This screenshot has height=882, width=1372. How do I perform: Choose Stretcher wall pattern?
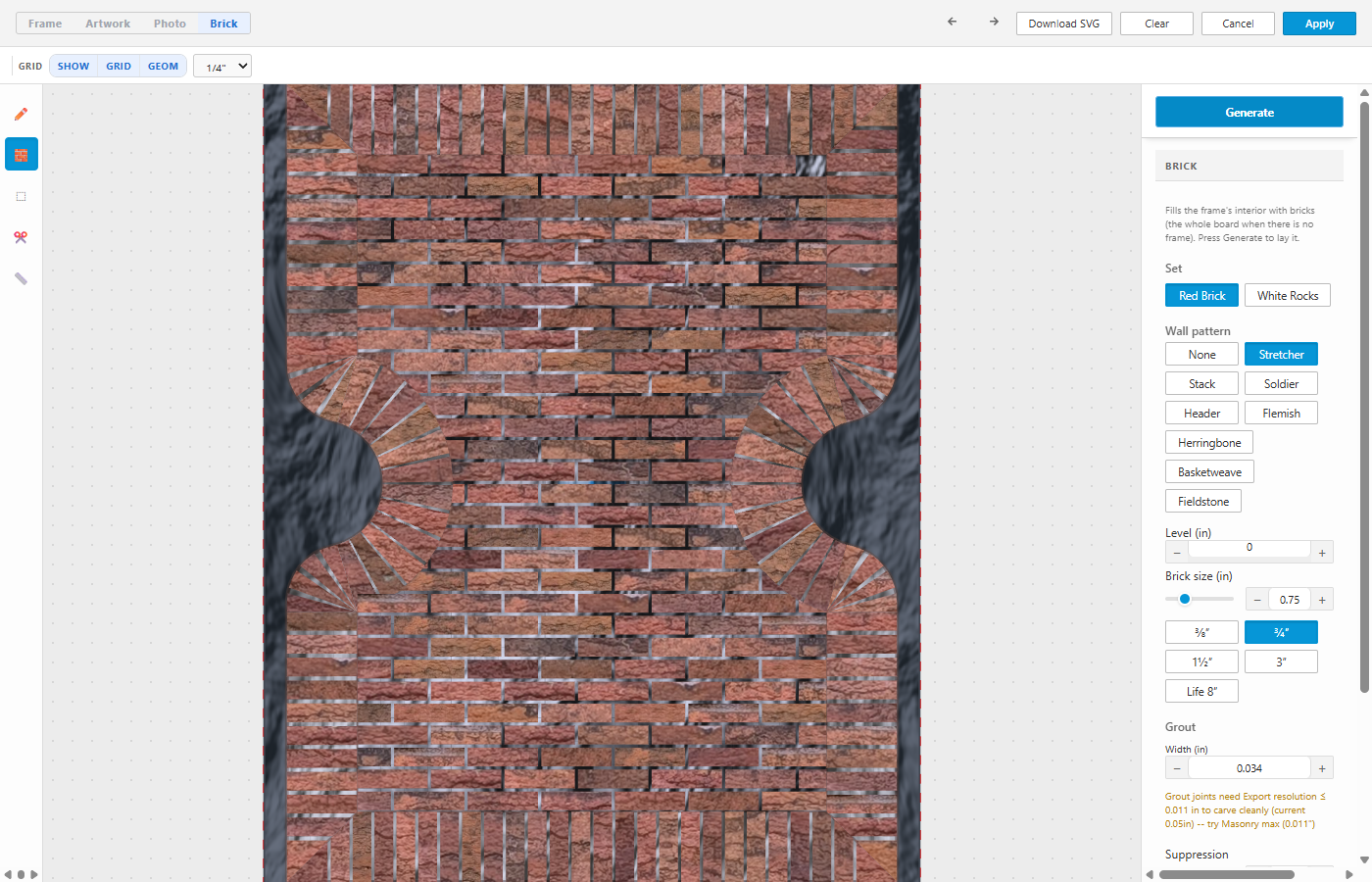(1281, 354)
